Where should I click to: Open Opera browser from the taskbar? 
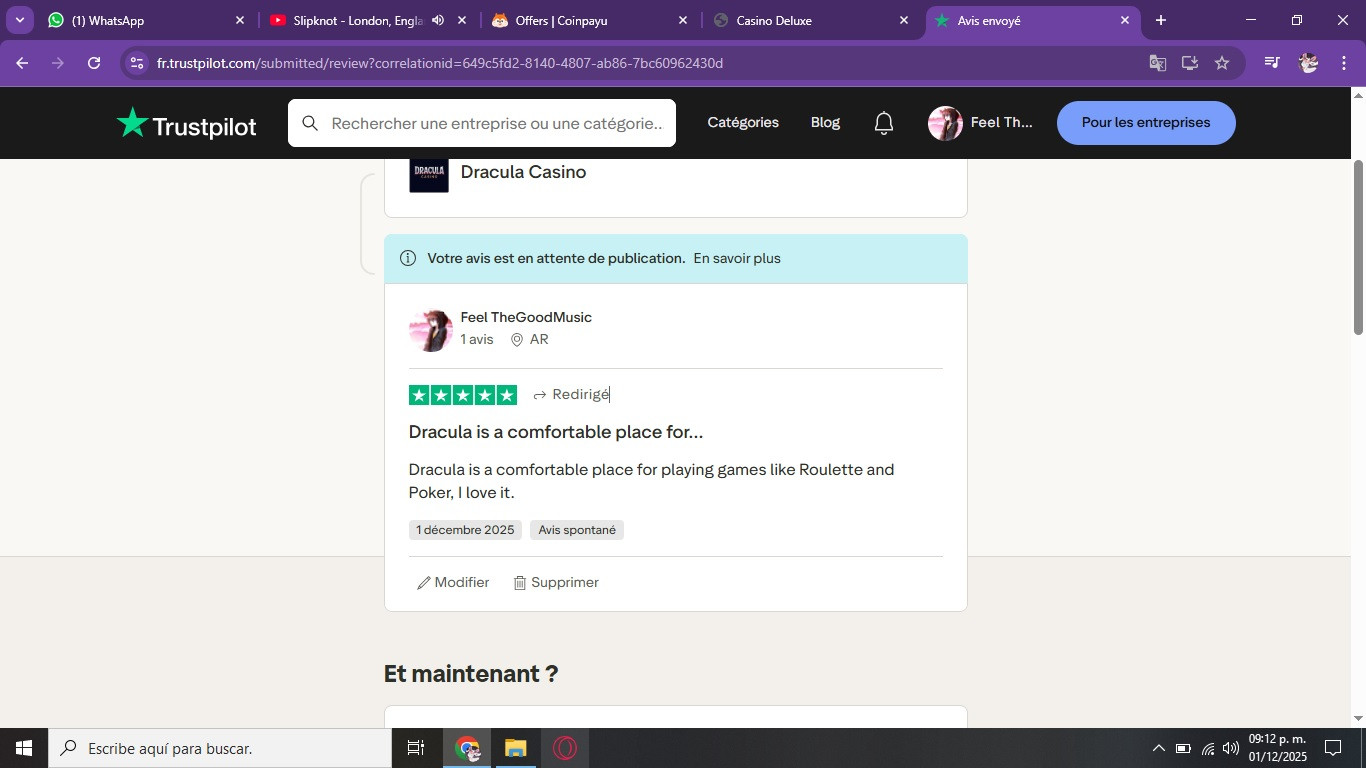[565, 748]
